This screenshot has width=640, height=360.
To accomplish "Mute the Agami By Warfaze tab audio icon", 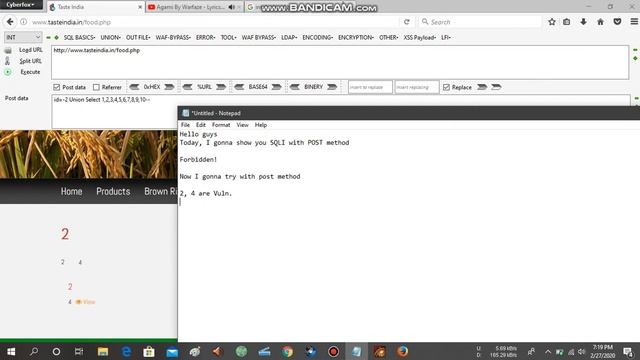I will (231, 7).
